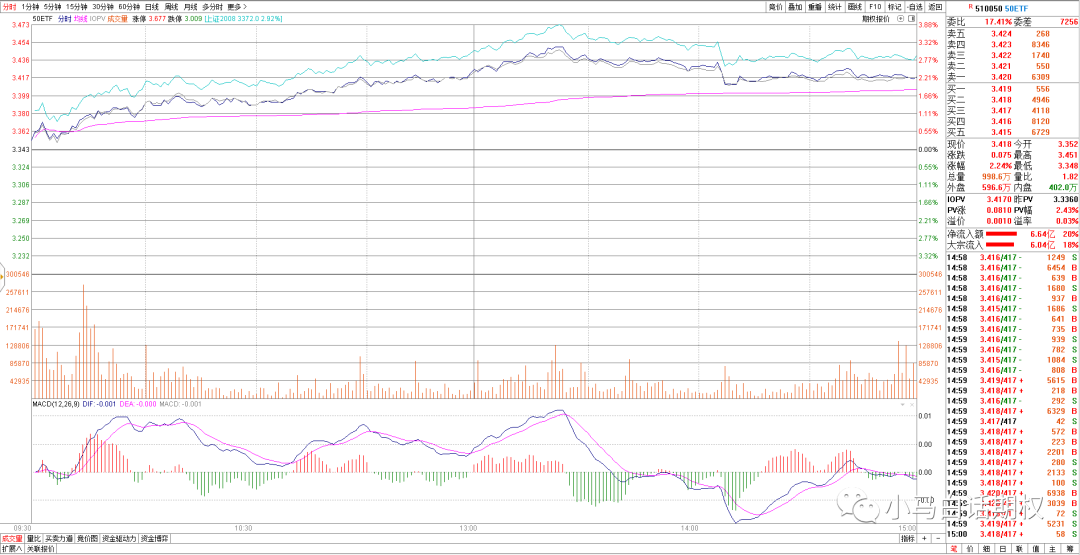Toggle the IOPV legend label
1080x555 pixels.
point(97,19)
